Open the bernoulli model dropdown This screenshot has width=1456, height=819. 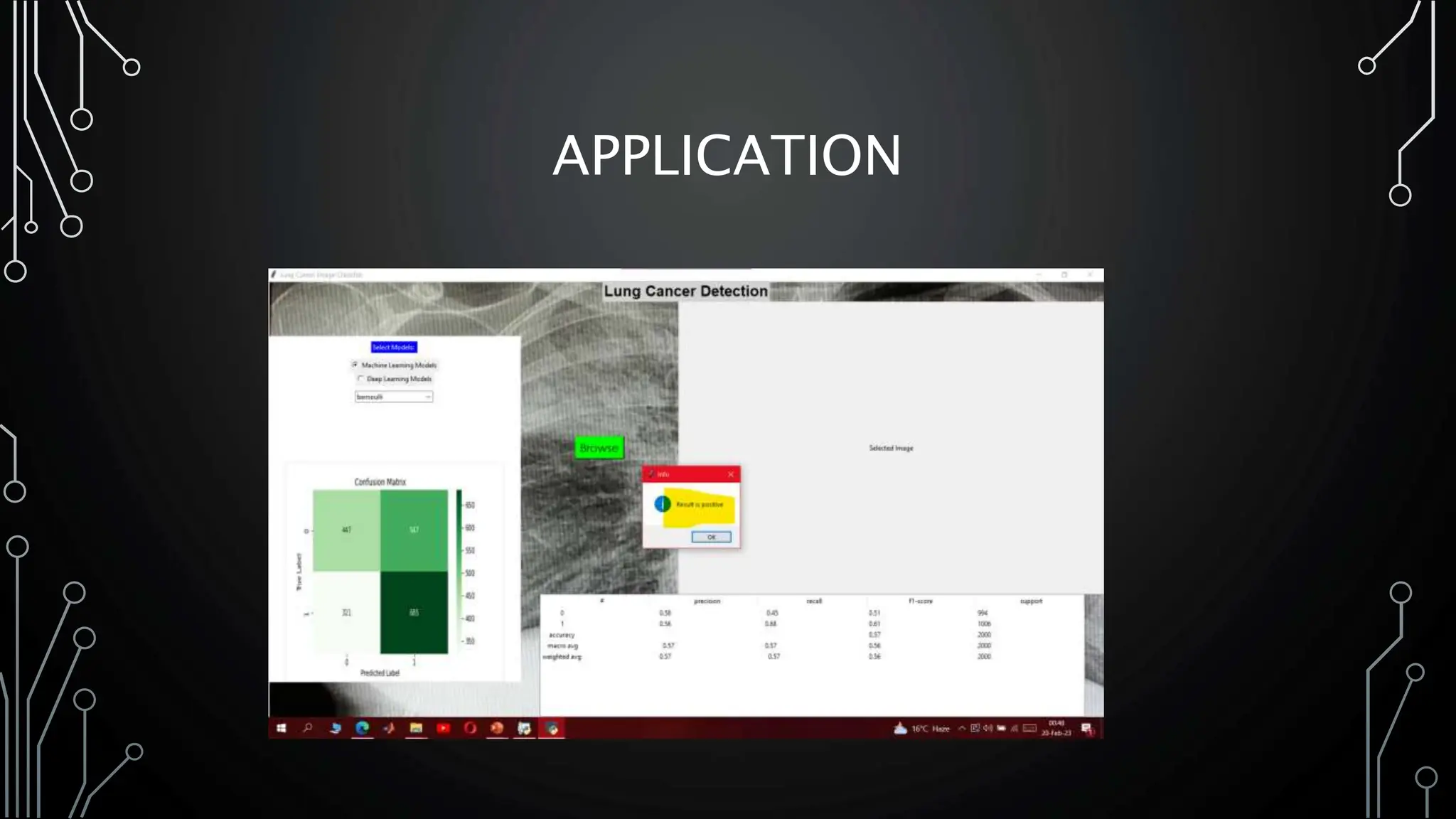pos(394,397)
